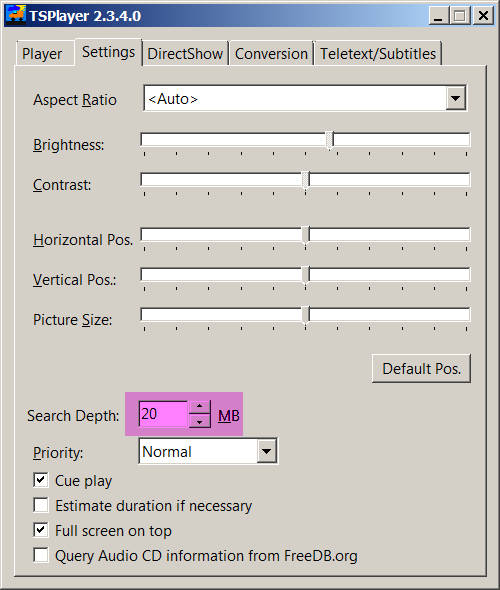Viewport: 500px width, 590px height.
Task: Go to the Conversion tab
Action: point(271,54)
